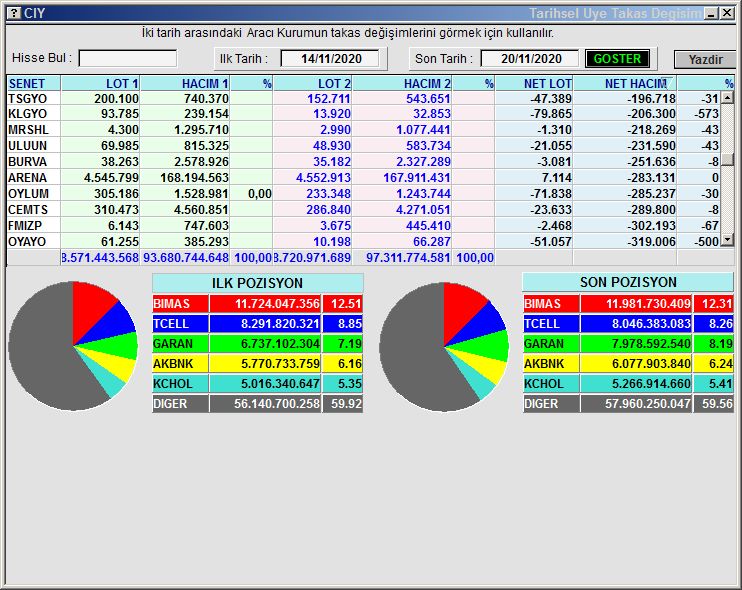
Task: Click the SON POZISYON pie chart
Action: pyautogui.click(x=444, y=346)
